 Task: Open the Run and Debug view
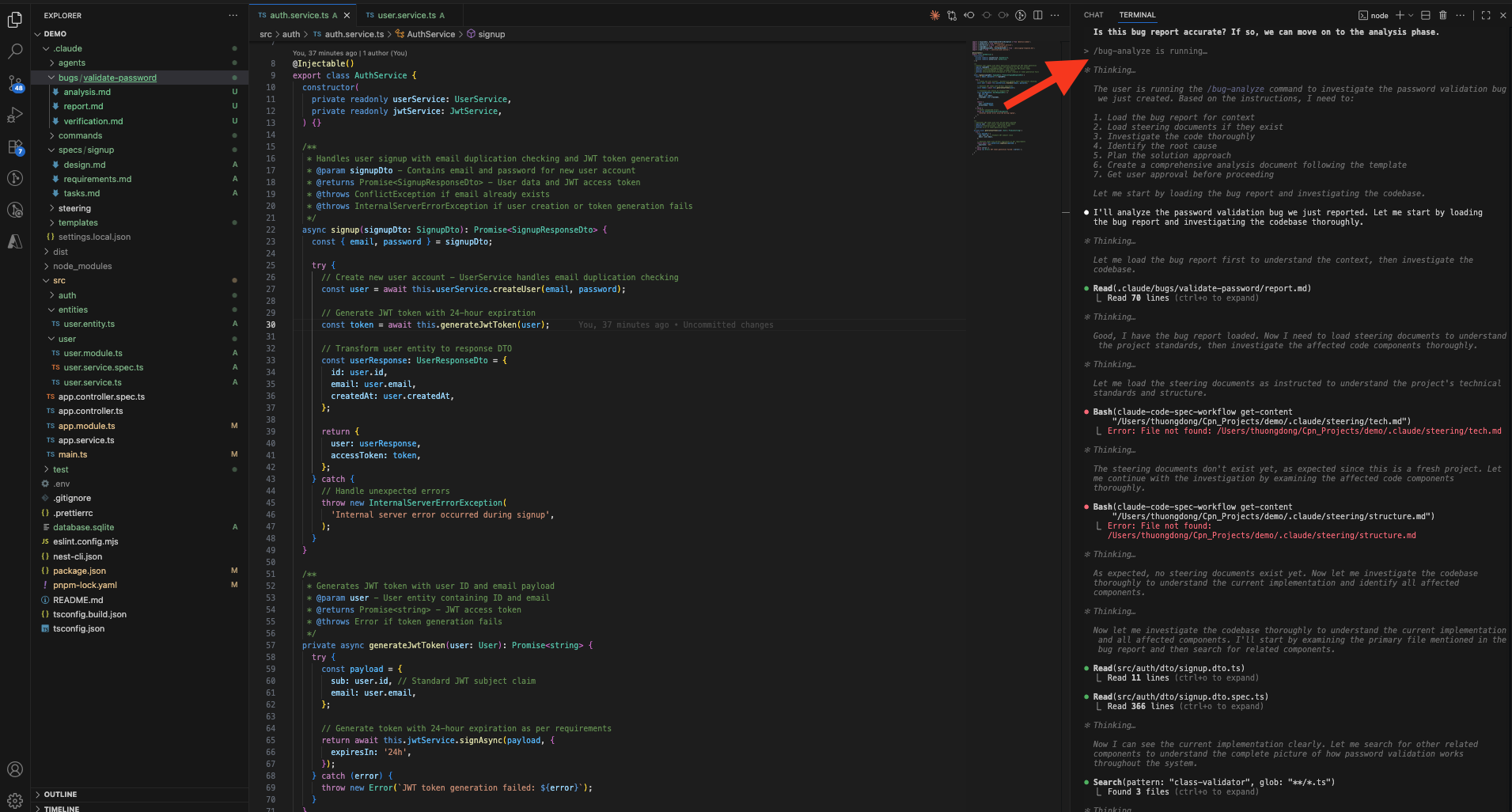coord(15,115)
